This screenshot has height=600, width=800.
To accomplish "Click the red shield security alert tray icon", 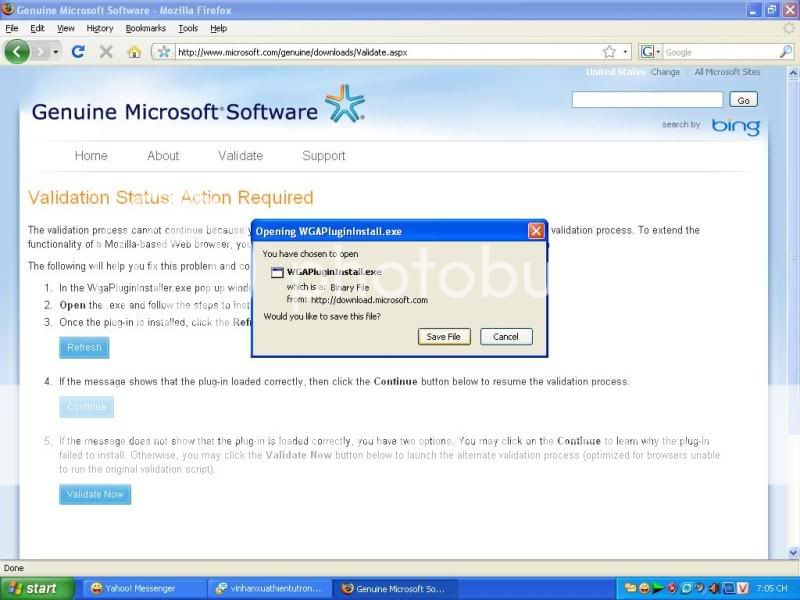I will click(x=672, y=588).
